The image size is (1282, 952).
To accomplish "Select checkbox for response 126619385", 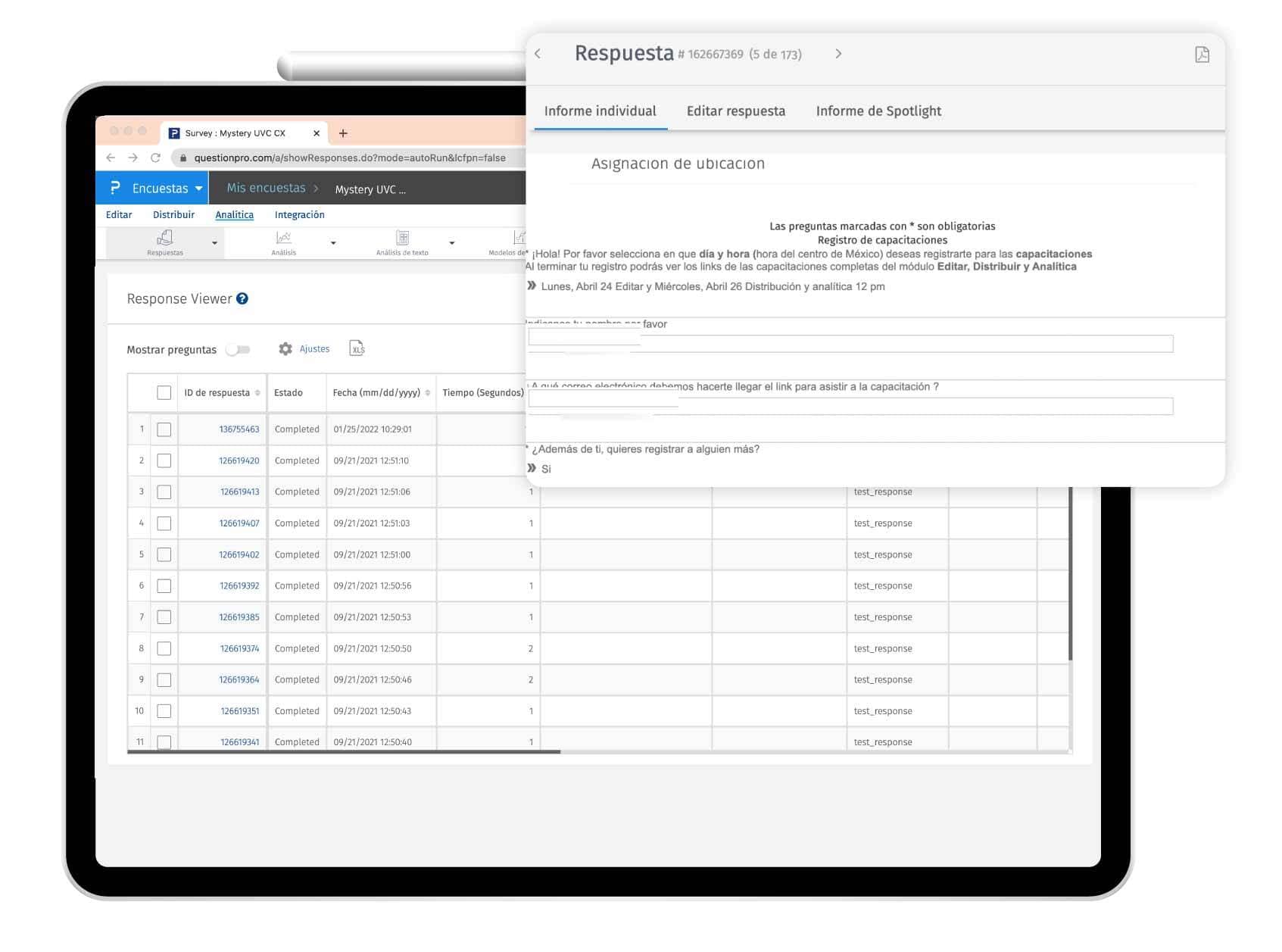I will 164,617.
